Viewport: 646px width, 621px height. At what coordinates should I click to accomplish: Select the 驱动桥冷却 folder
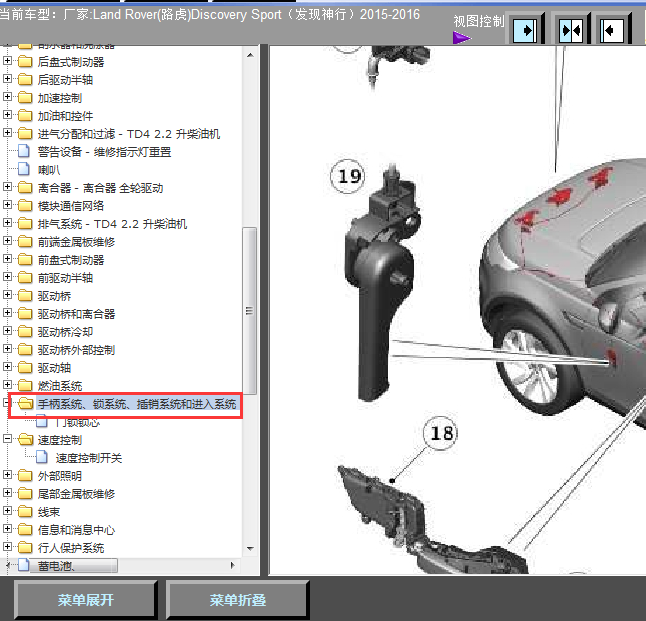click(65, 332)
